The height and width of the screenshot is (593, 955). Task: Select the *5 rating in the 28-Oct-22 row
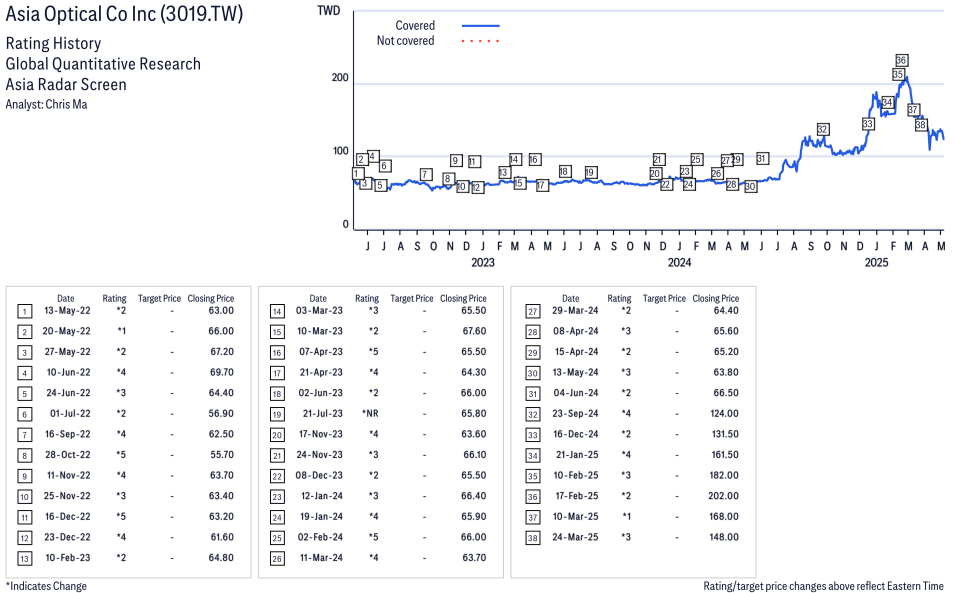coord(121,455)
